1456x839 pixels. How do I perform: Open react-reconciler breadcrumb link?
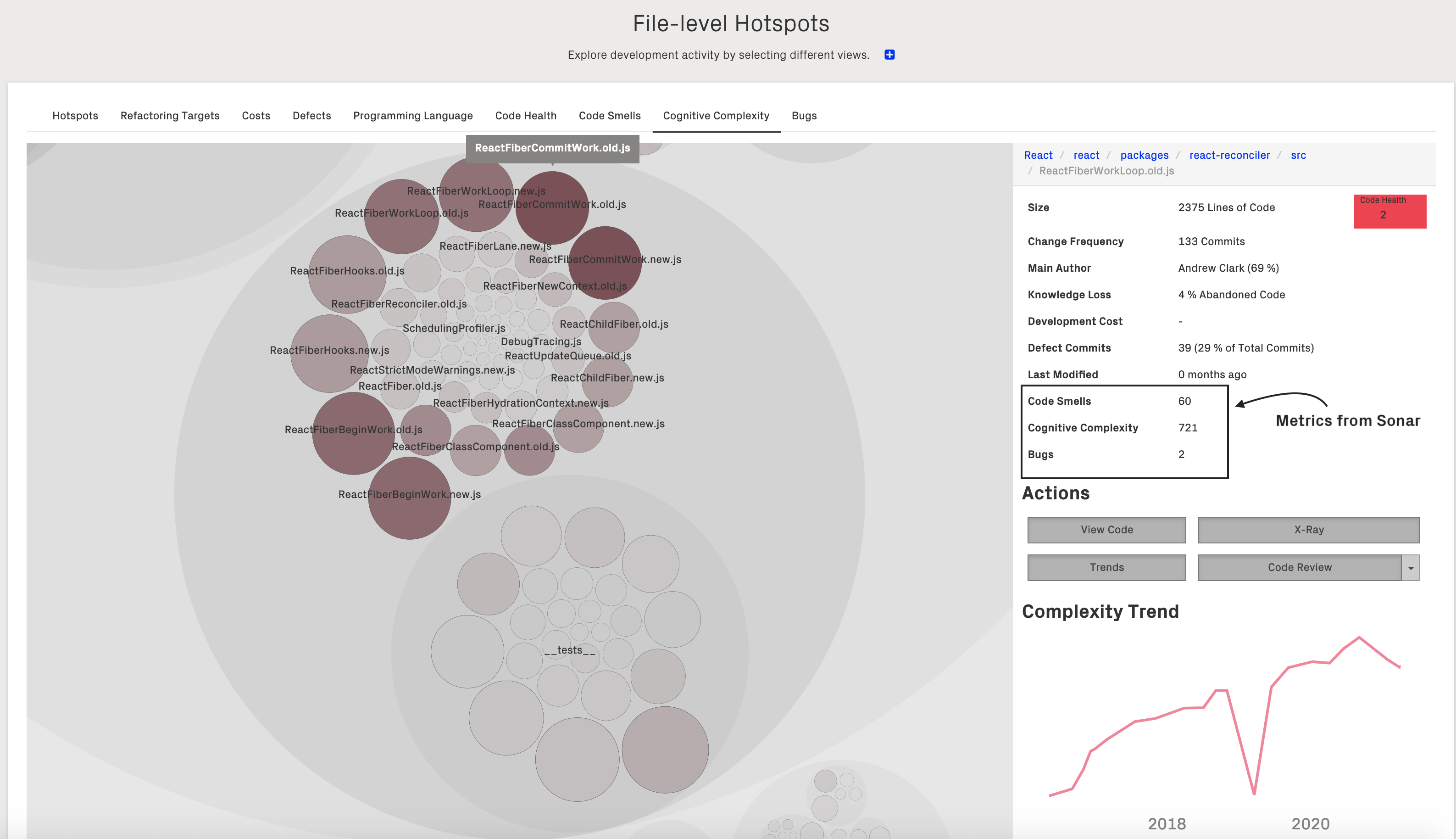pos(1229,155)
